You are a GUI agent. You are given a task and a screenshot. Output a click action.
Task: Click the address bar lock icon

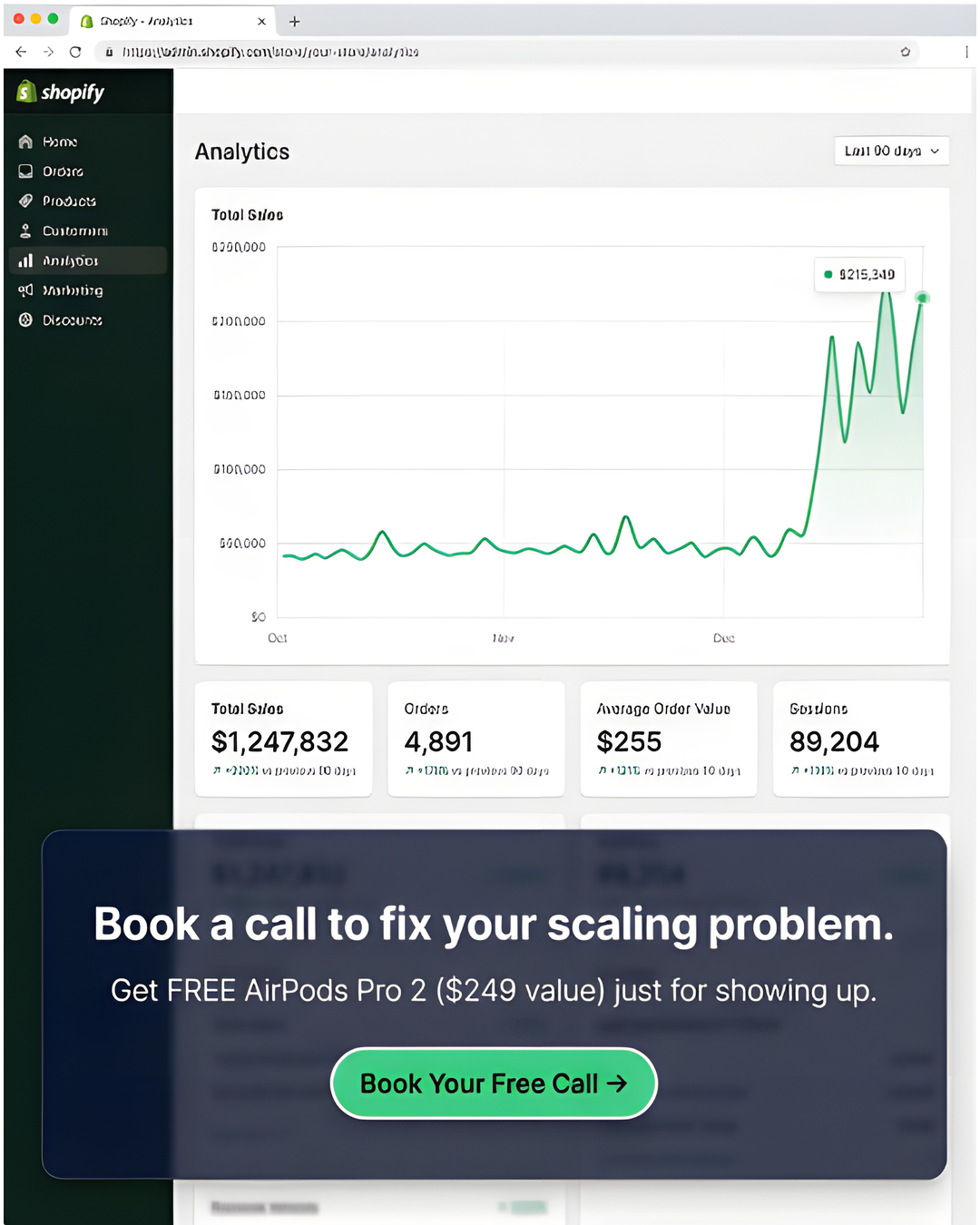point(109,52)
